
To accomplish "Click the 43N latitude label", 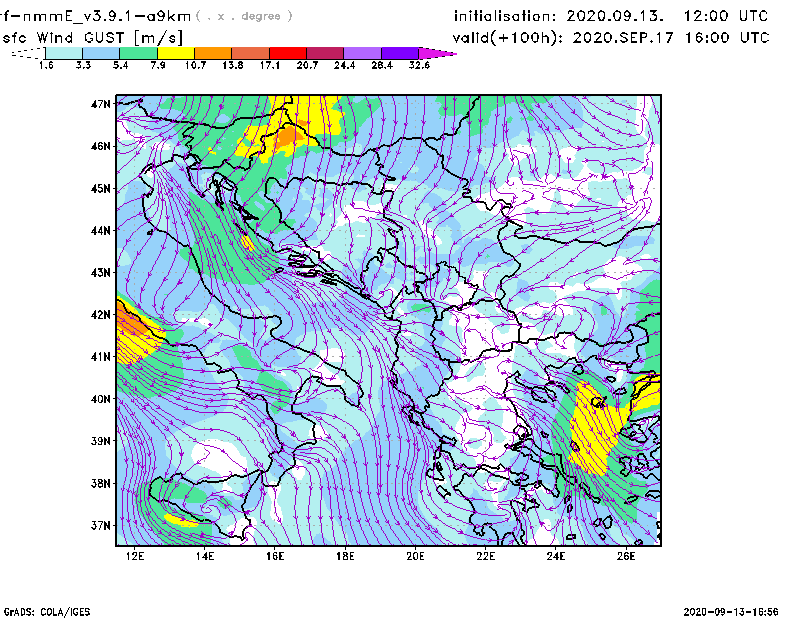I will (x=101, y=273).
